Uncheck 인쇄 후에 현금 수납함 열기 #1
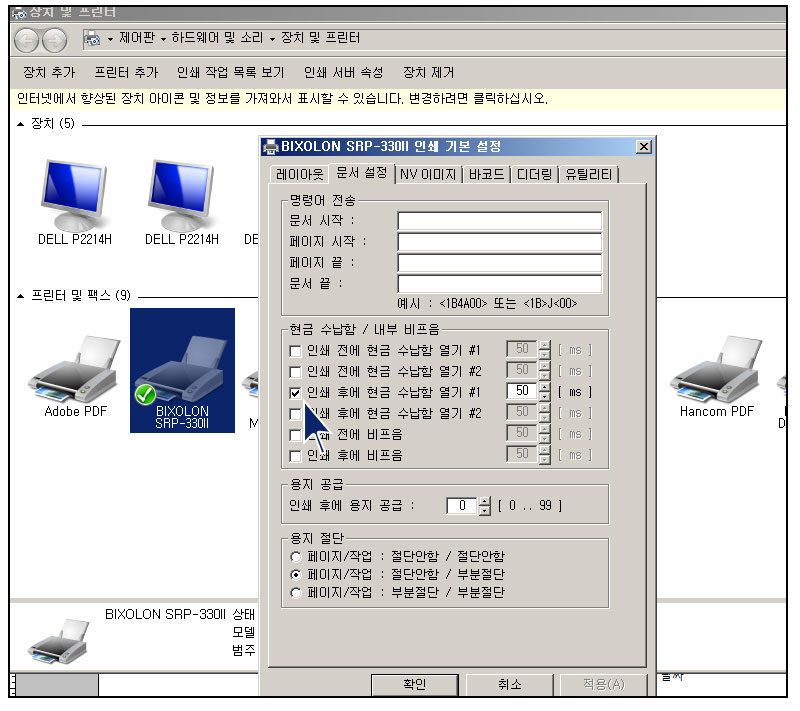Viewport: 800px width, 711px height. tap(295, 393)
